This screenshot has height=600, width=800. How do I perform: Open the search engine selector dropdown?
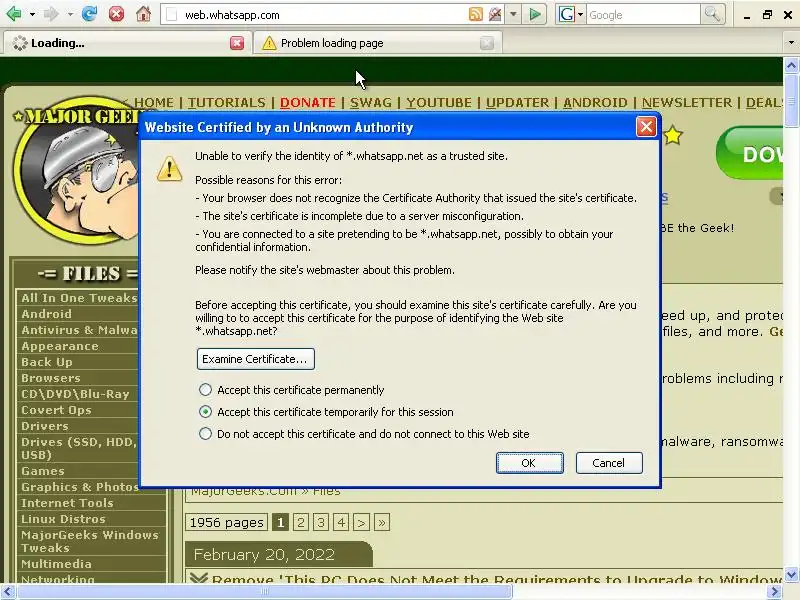point(580,15)
